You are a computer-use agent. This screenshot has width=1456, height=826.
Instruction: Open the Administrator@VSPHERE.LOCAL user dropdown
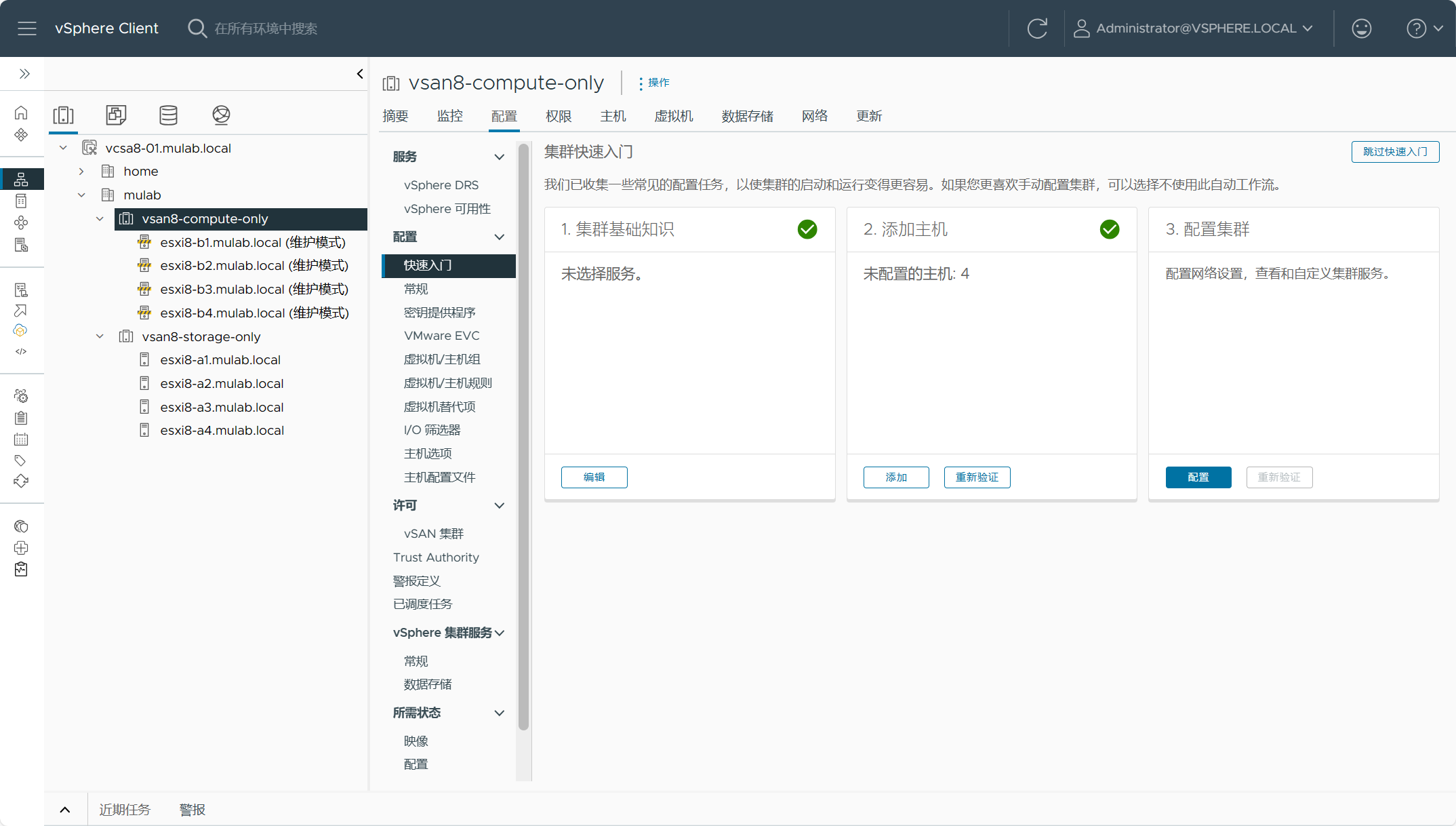(x=1194, y=28)
